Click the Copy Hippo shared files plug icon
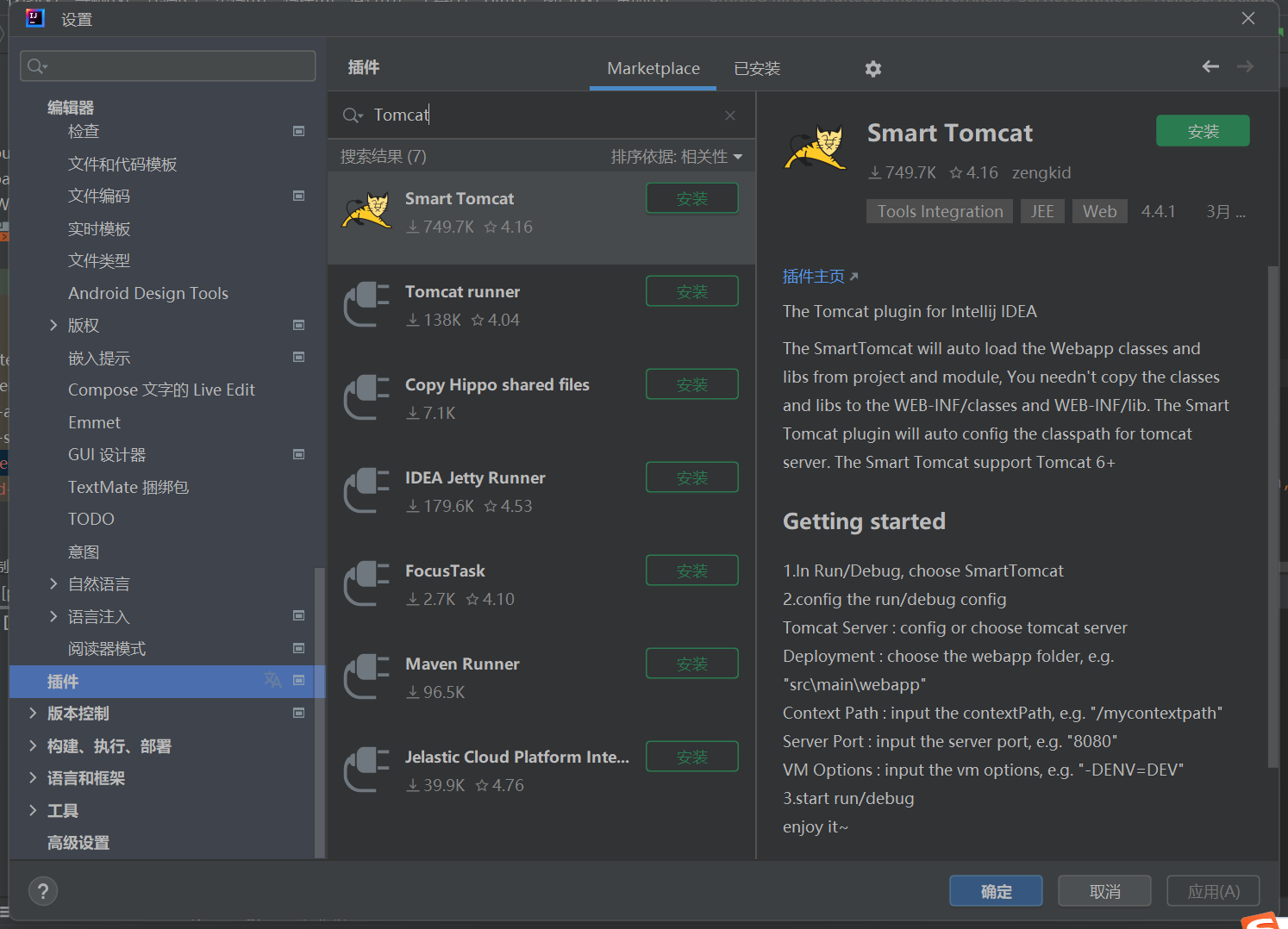This screenshot has width=1288, height=929. point(367,398)
